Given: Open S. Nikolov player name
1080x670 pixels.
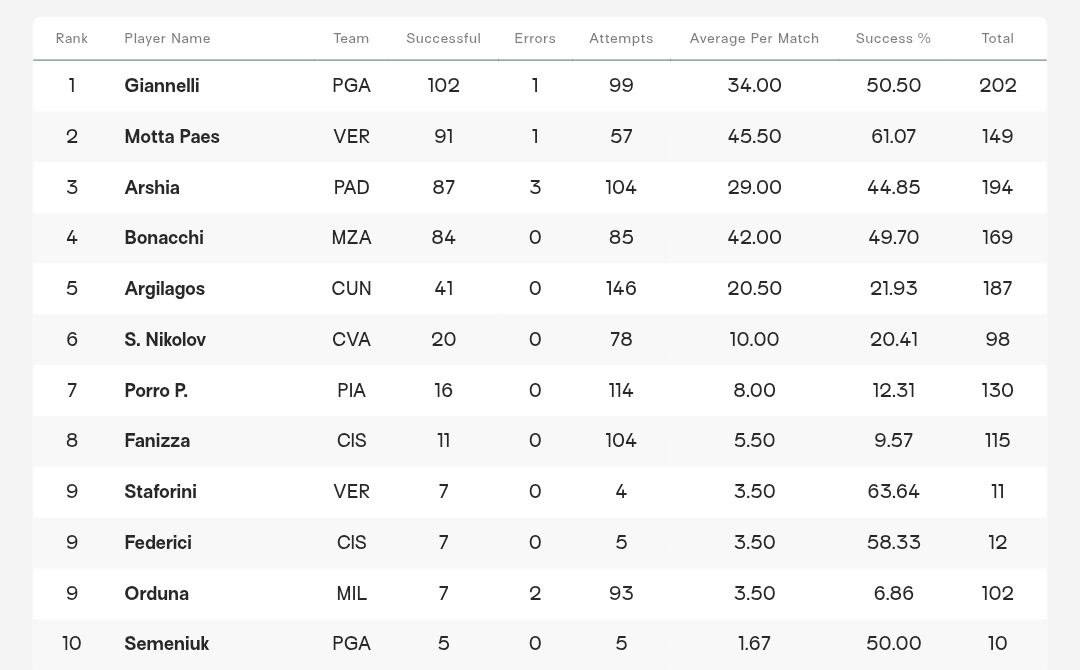Looking at the screenshot, I should 165,339.
